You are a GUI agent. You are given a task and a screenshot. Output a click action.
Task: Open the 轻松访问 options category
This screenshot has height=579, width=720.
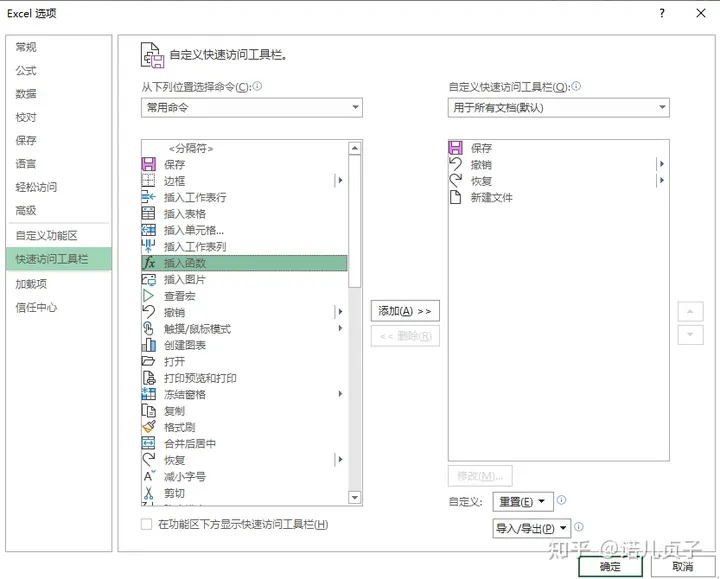click(59, 187)
